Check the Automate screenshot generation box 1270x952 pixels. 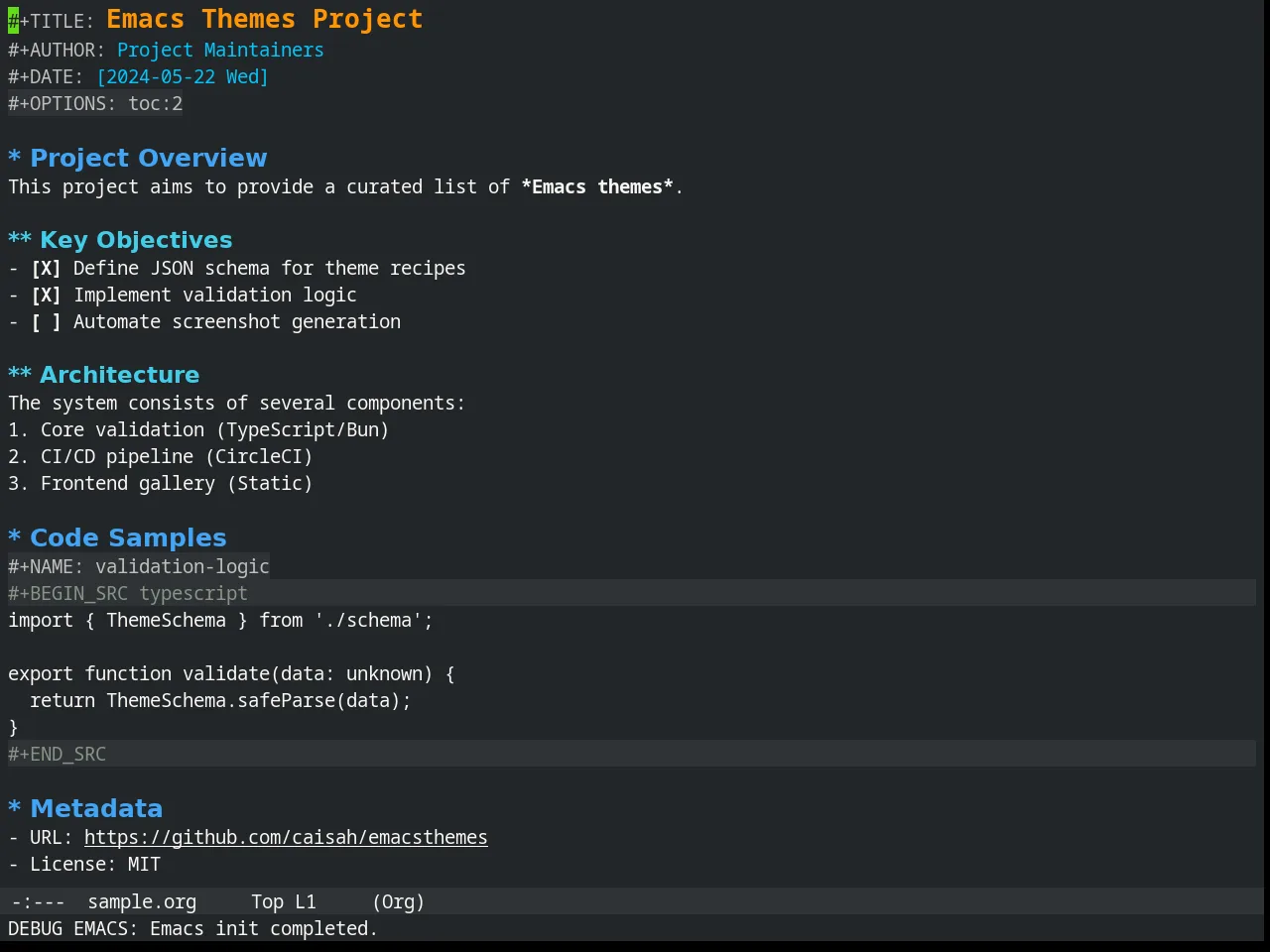(x=46, y=322)
